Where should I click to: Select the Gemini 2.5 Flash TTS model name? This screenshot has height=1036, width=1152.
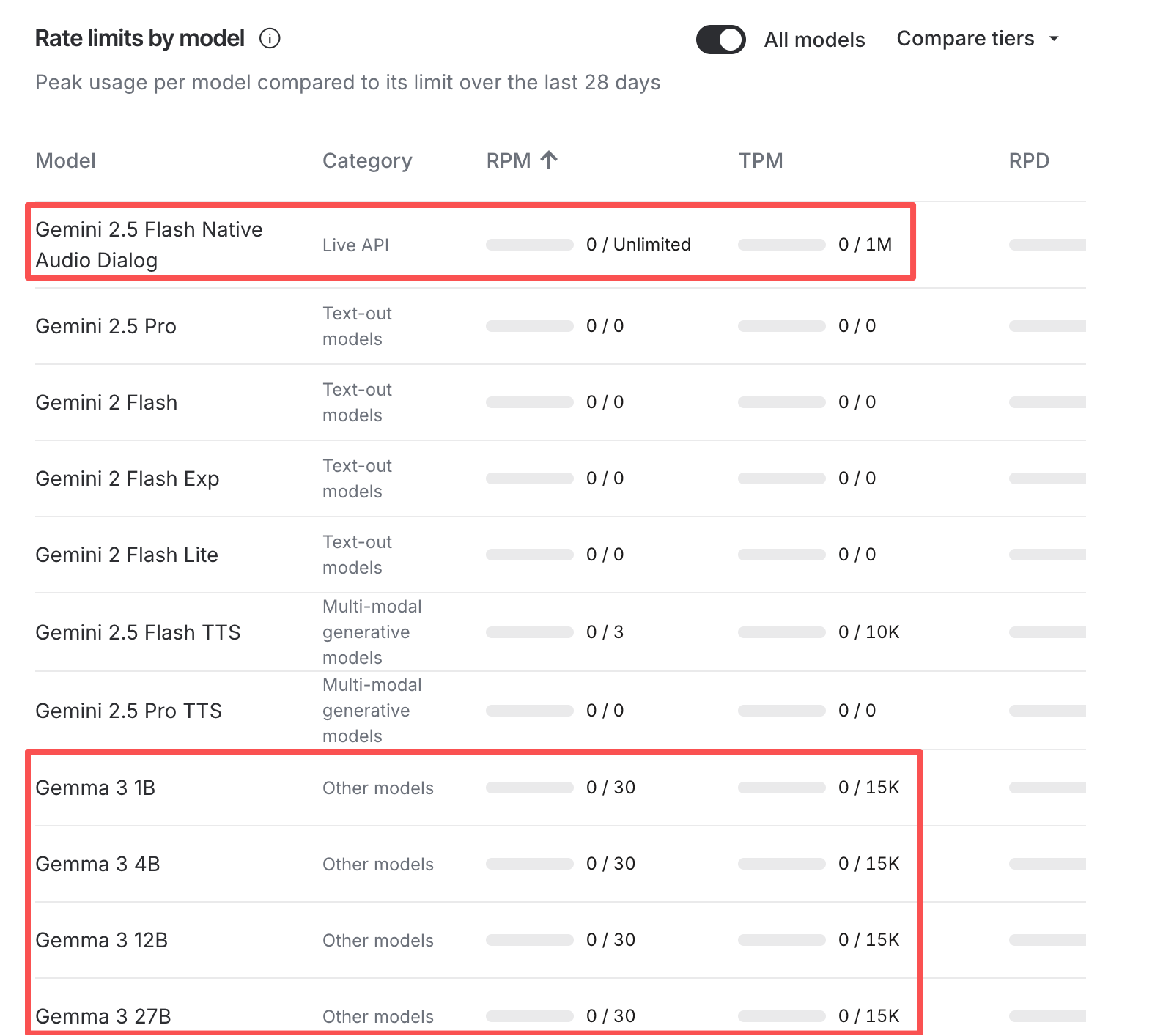(138, 632)
